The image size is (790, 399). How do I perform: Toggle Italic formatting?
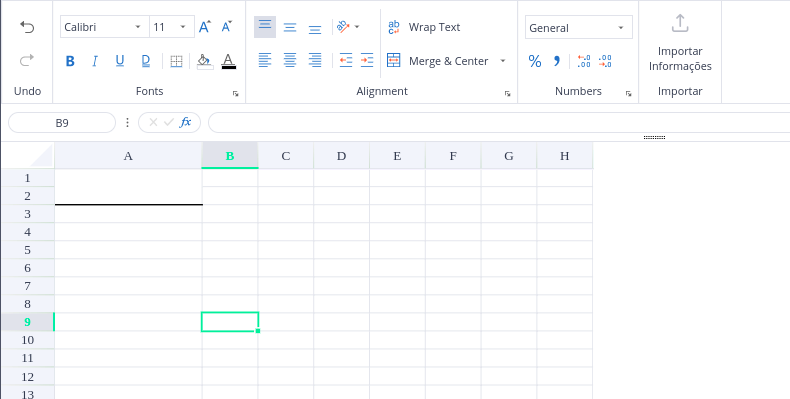tap(94, 61)
